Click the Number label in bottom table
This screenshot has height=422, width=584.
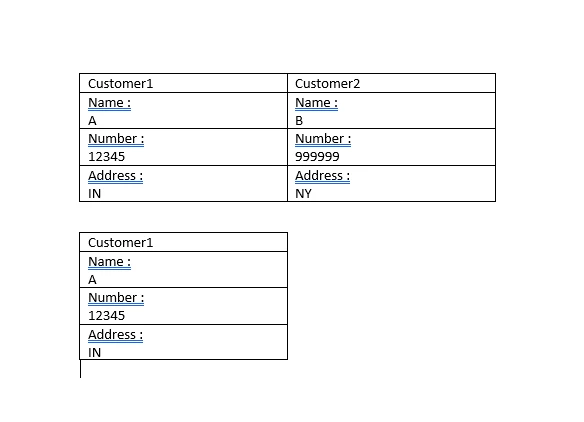(x=116, y=298)
